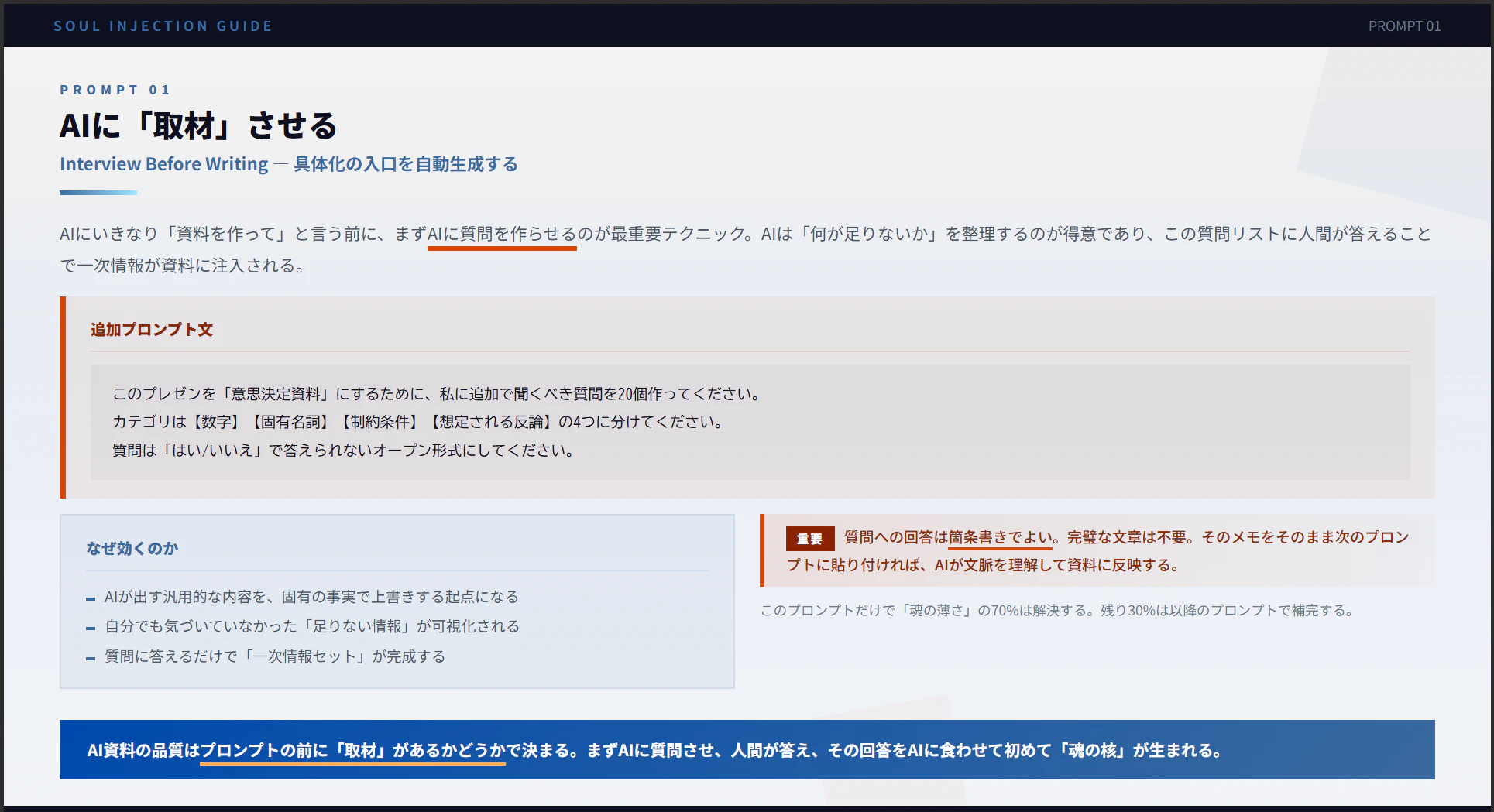
Task: Select the title AIに「取材」させる
Action: tap(198, 125)
